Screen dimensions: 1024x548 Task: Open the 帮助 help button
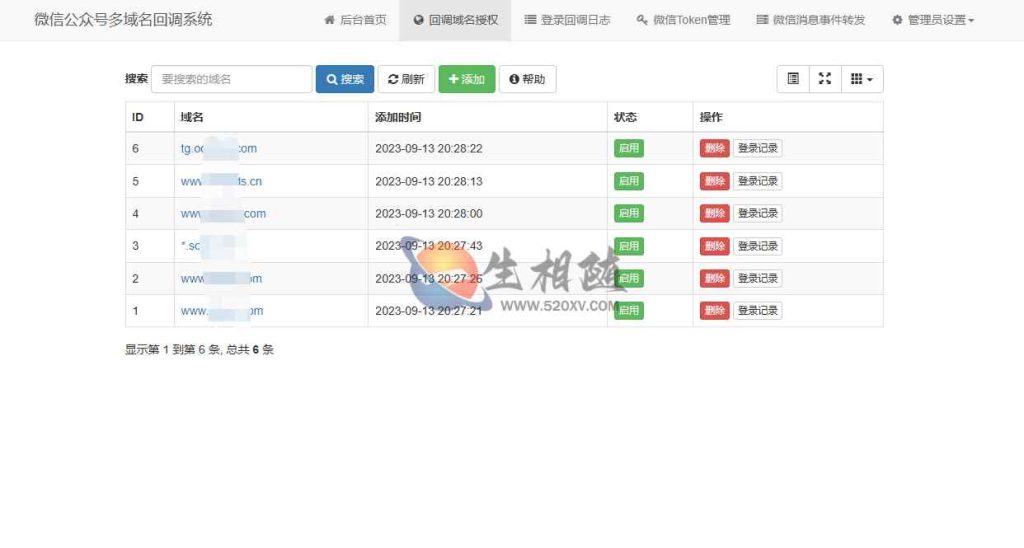point(527,79)
